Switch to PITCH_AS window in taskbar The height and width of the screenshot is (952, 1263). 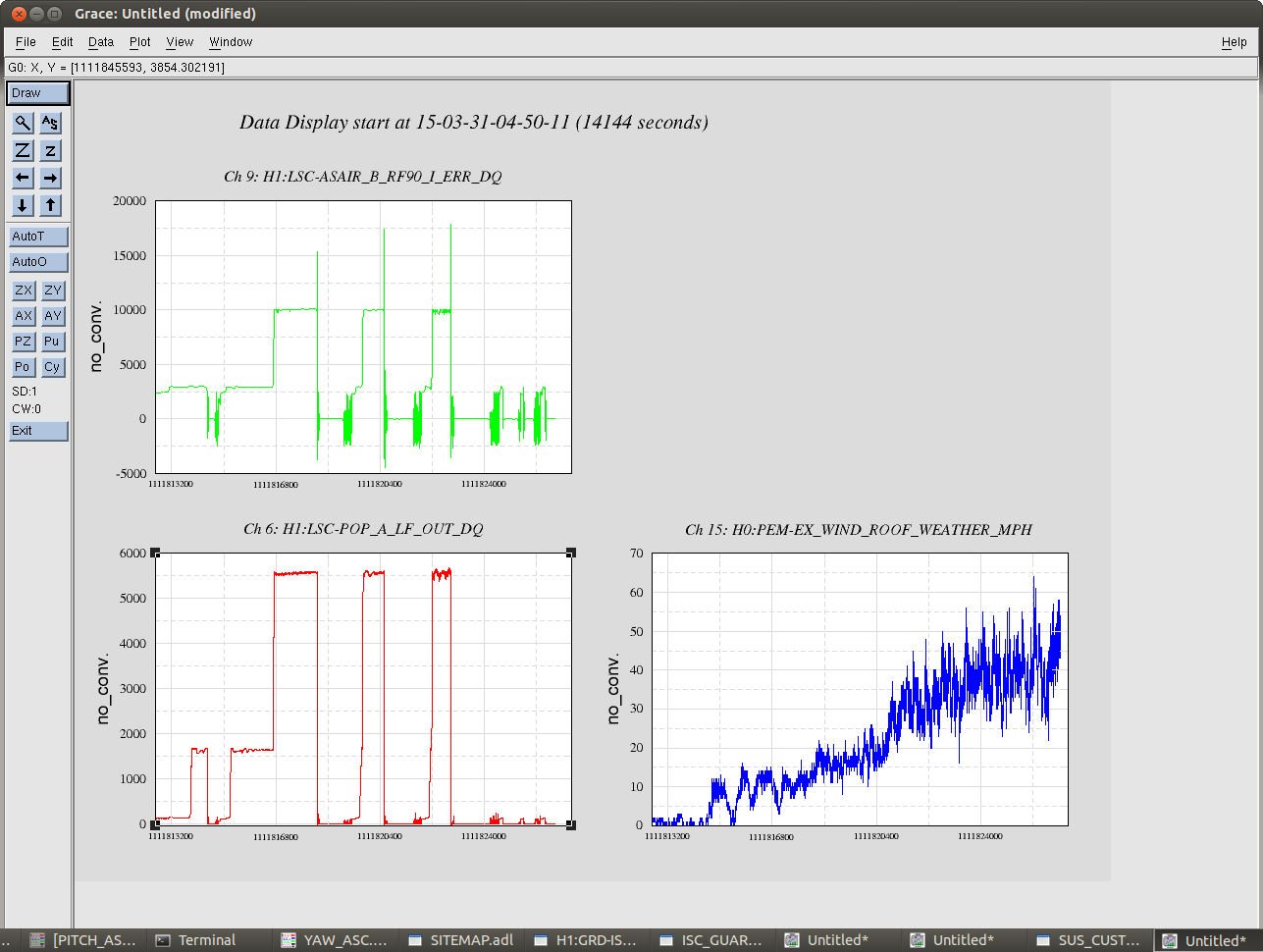tap(83, 940)
